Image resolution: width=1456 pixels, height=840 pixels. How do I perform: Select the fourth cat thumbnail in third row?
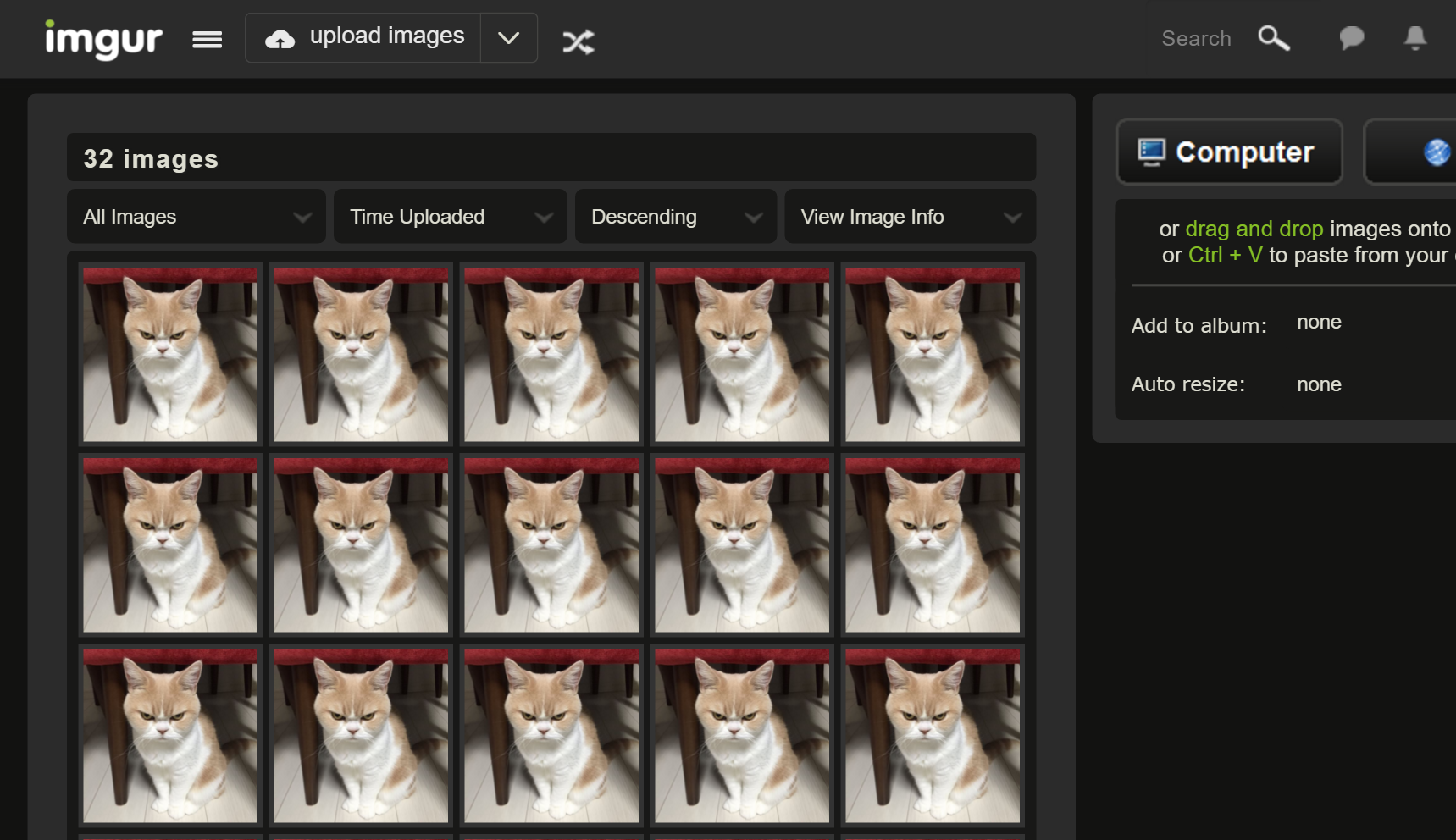[x=742, y=736]
